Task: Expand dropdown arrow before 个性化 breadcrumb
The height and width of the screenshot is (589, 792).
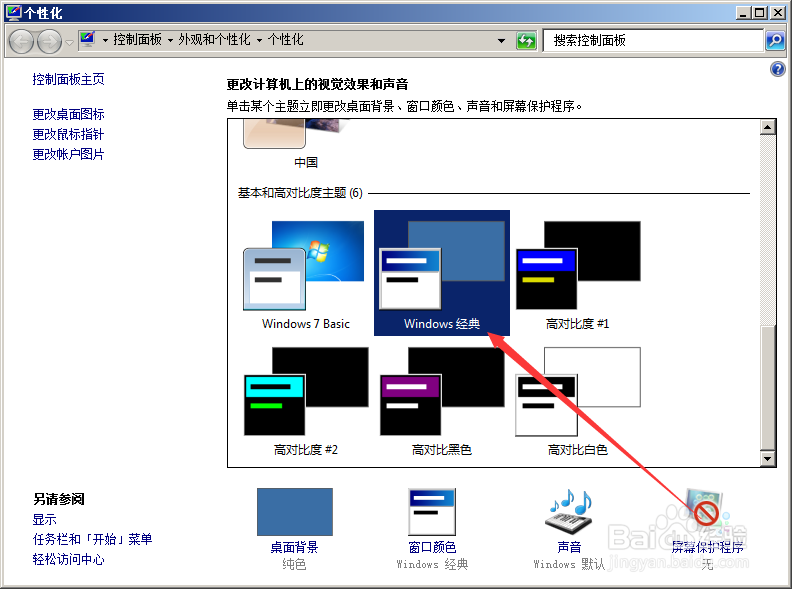Action: (x=259, y=40)
